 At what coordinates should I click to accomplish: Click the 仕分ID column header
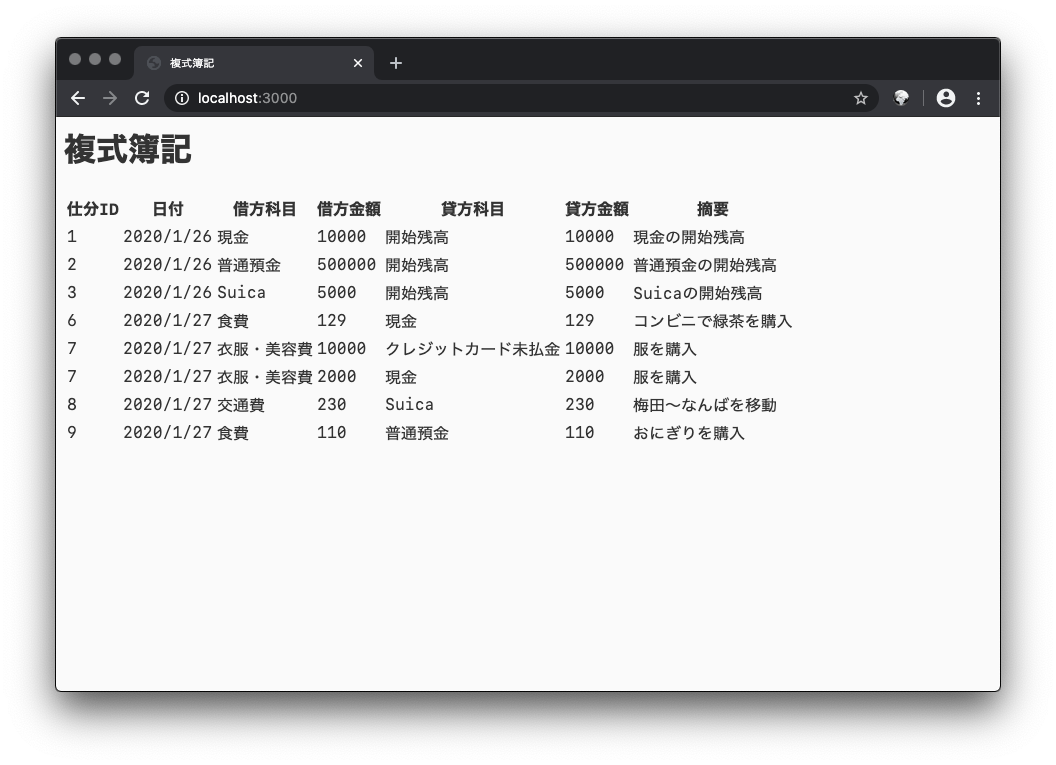(89, 209)
